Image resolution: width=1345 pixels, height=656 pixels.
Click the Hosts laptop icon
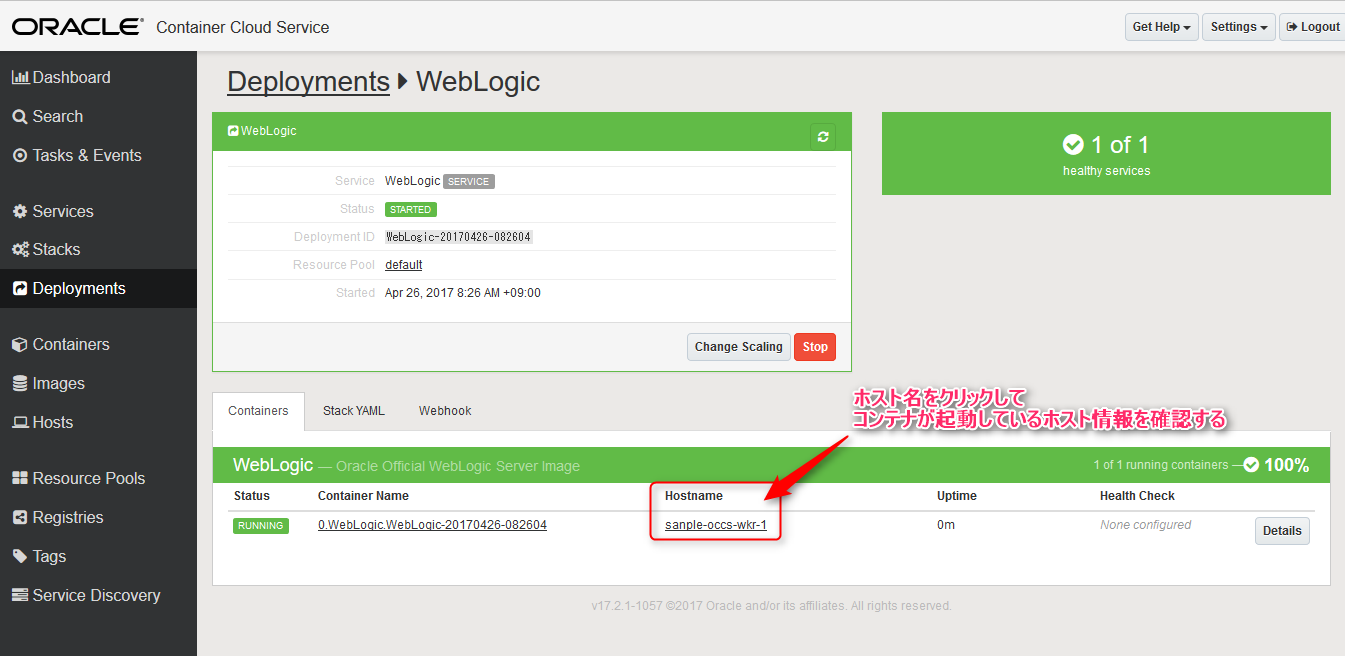[x=20, y=422]
